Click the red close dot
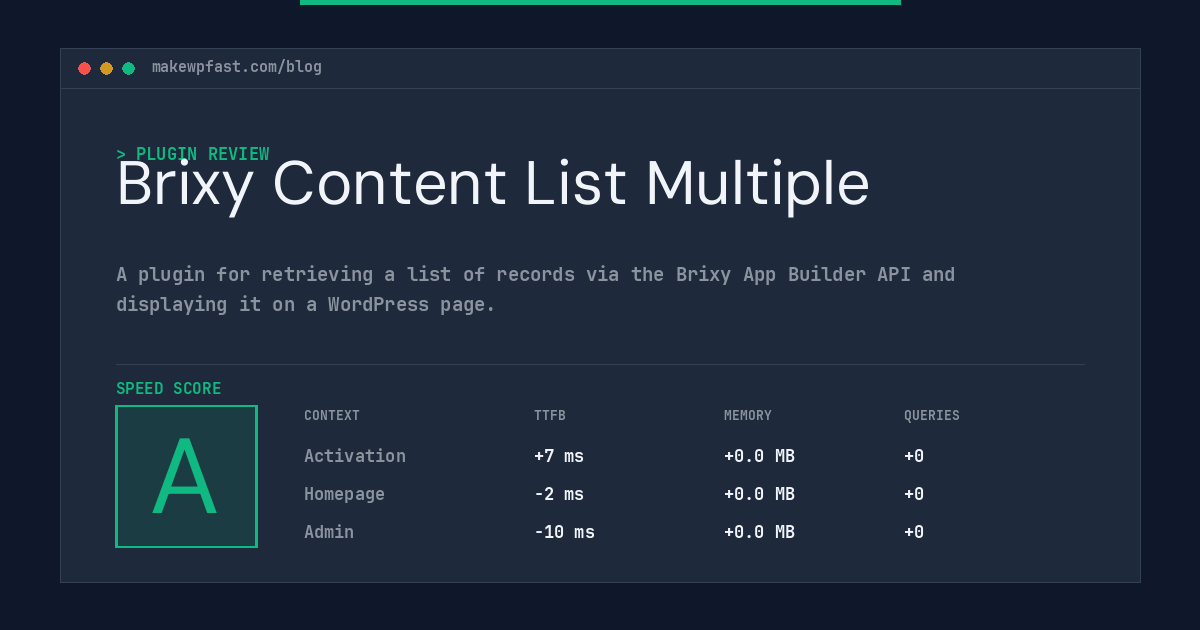 (x=84, y=68)
